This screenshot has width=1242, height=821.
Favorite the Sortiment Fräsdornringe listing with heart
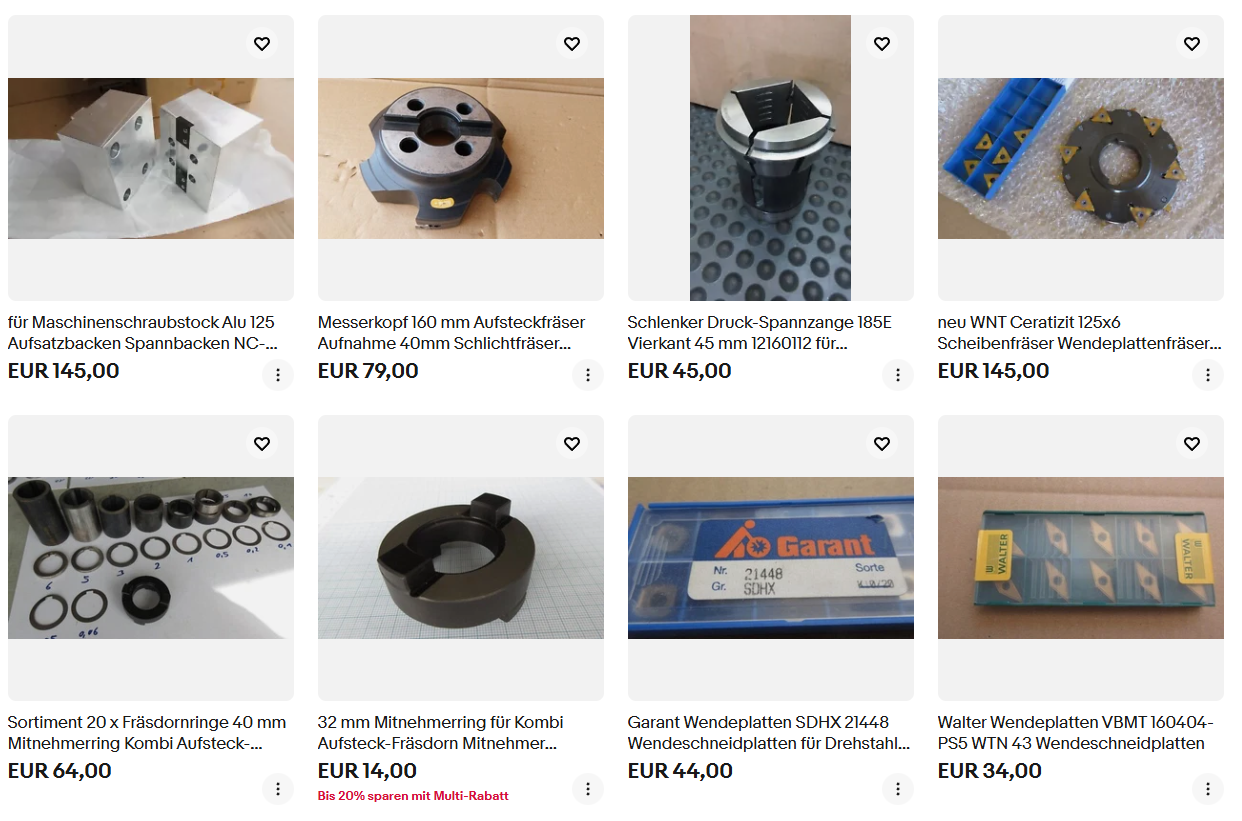pos(262,444)
